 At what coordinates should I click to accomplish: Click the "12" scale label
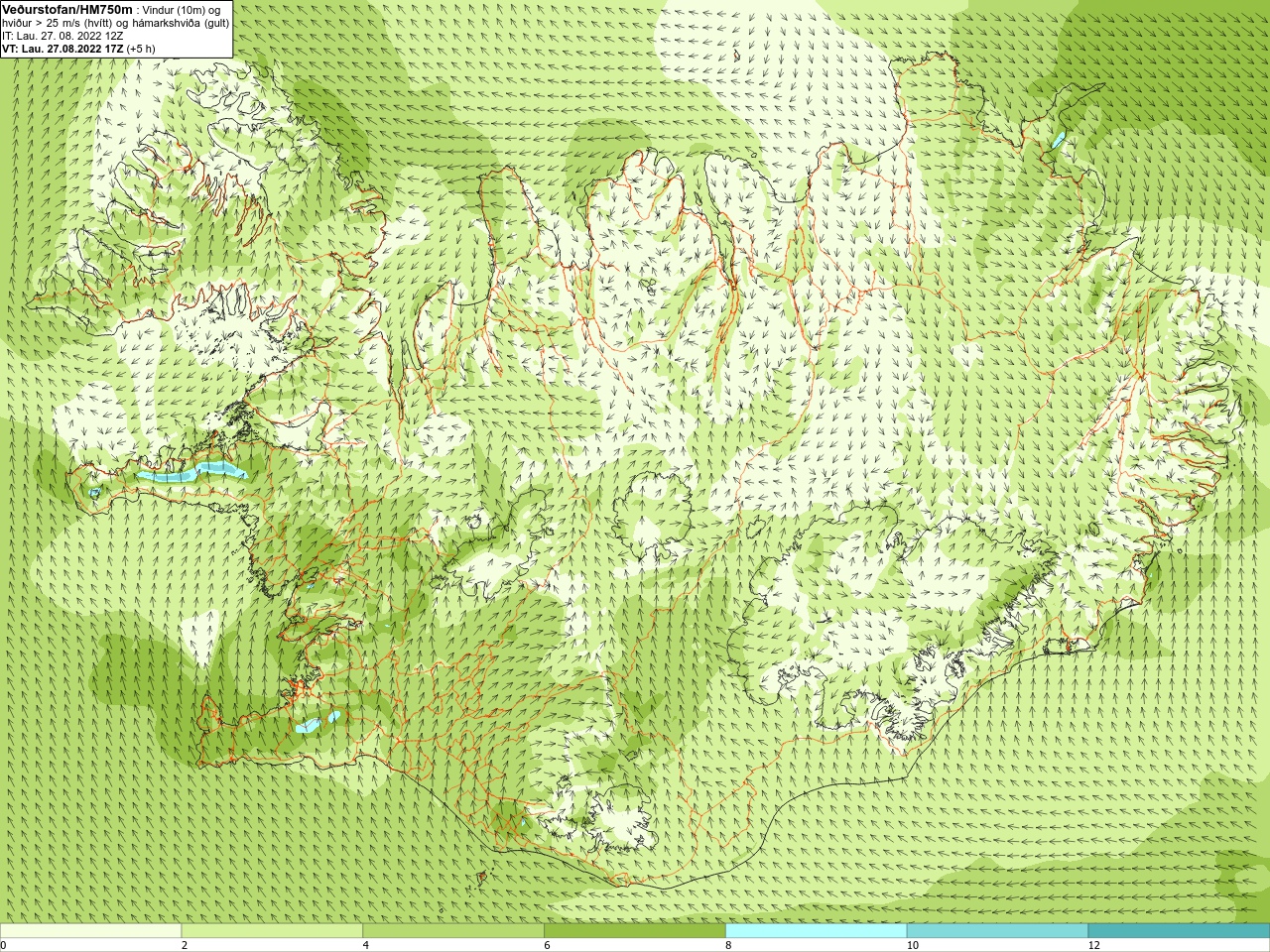click(x=1094, y=945)
